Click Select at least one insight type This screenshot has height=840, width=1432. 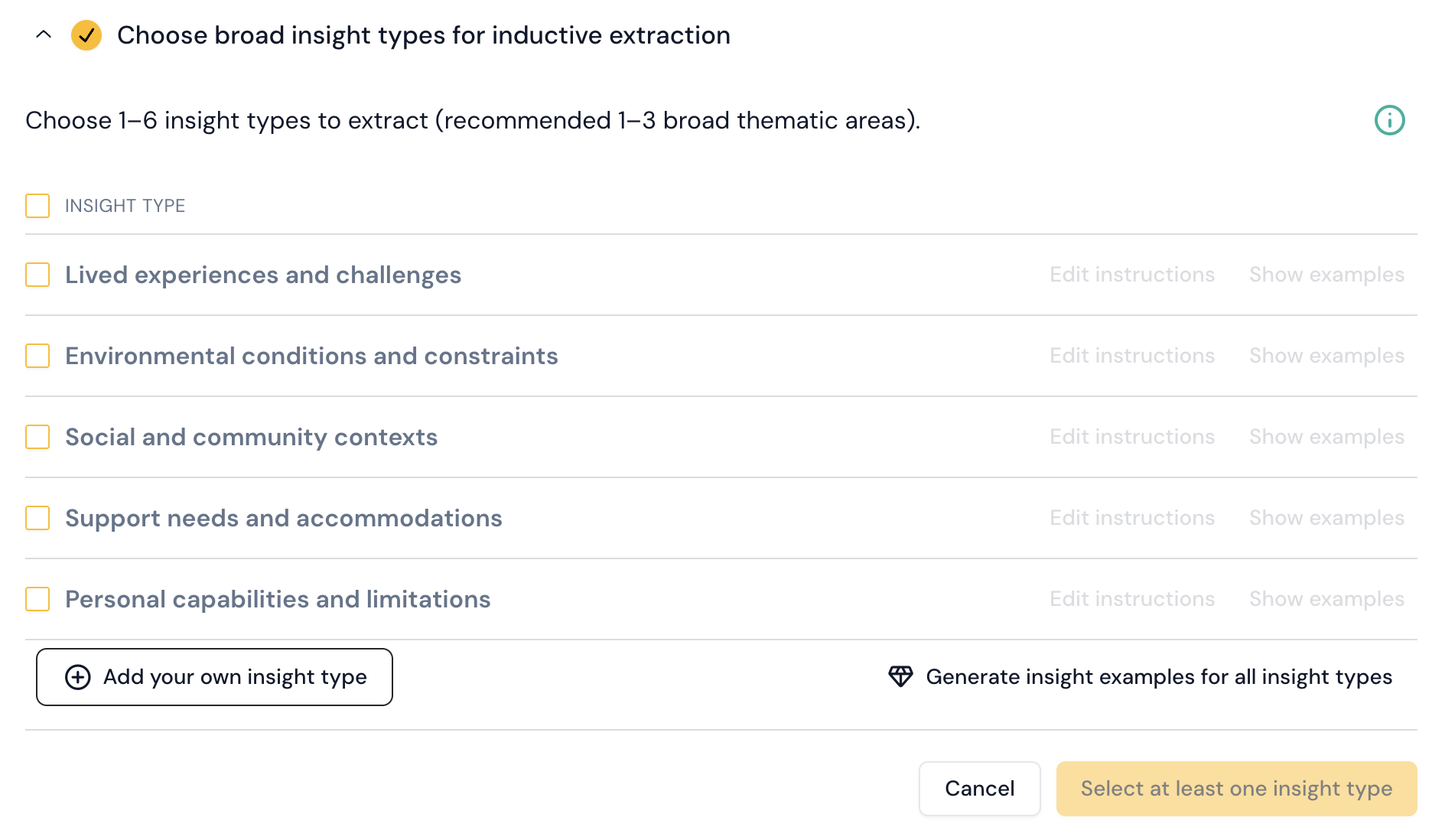[1235, 789]
